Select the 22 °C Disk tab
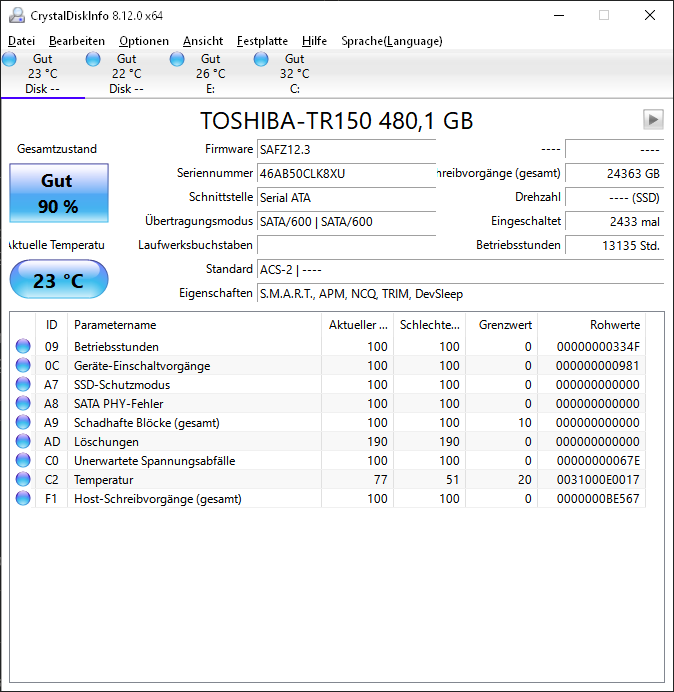The height and width of the screenshot is (692, 674). (x=127, y=74)
